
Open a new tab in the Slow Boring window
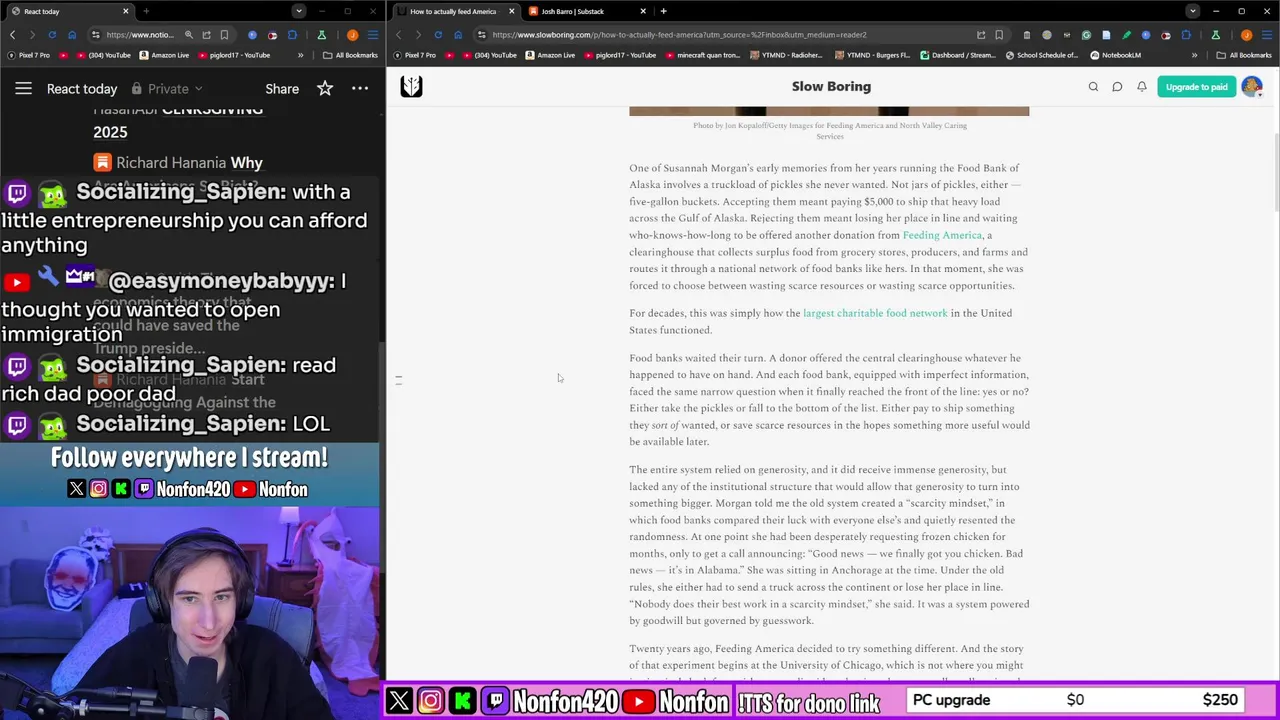(x=663, y=11)
